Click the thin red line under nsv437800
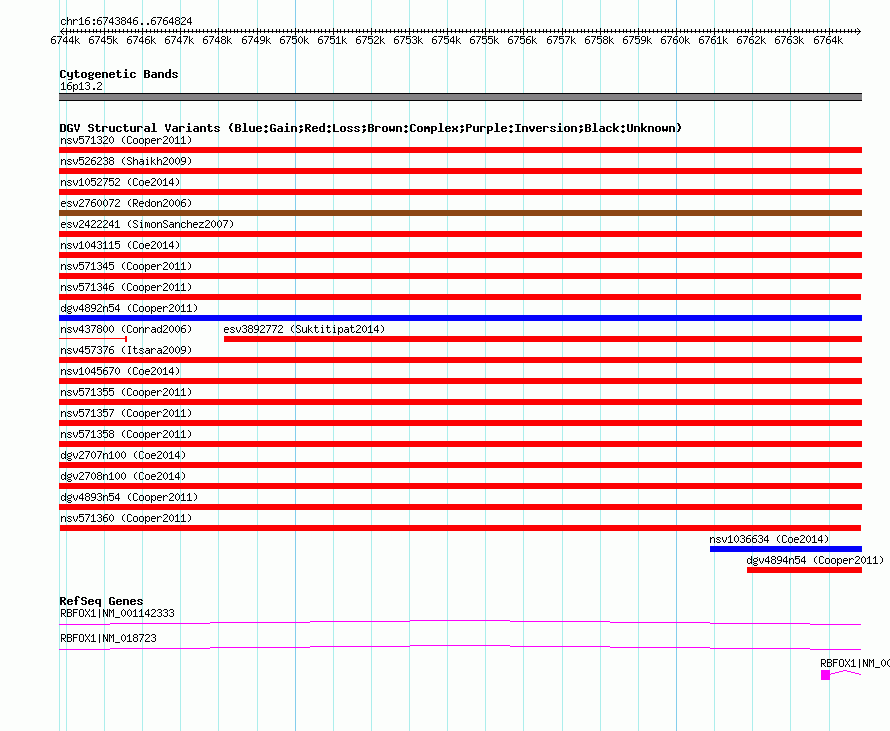This screenshot has width=890, height=731. point(93,339)
